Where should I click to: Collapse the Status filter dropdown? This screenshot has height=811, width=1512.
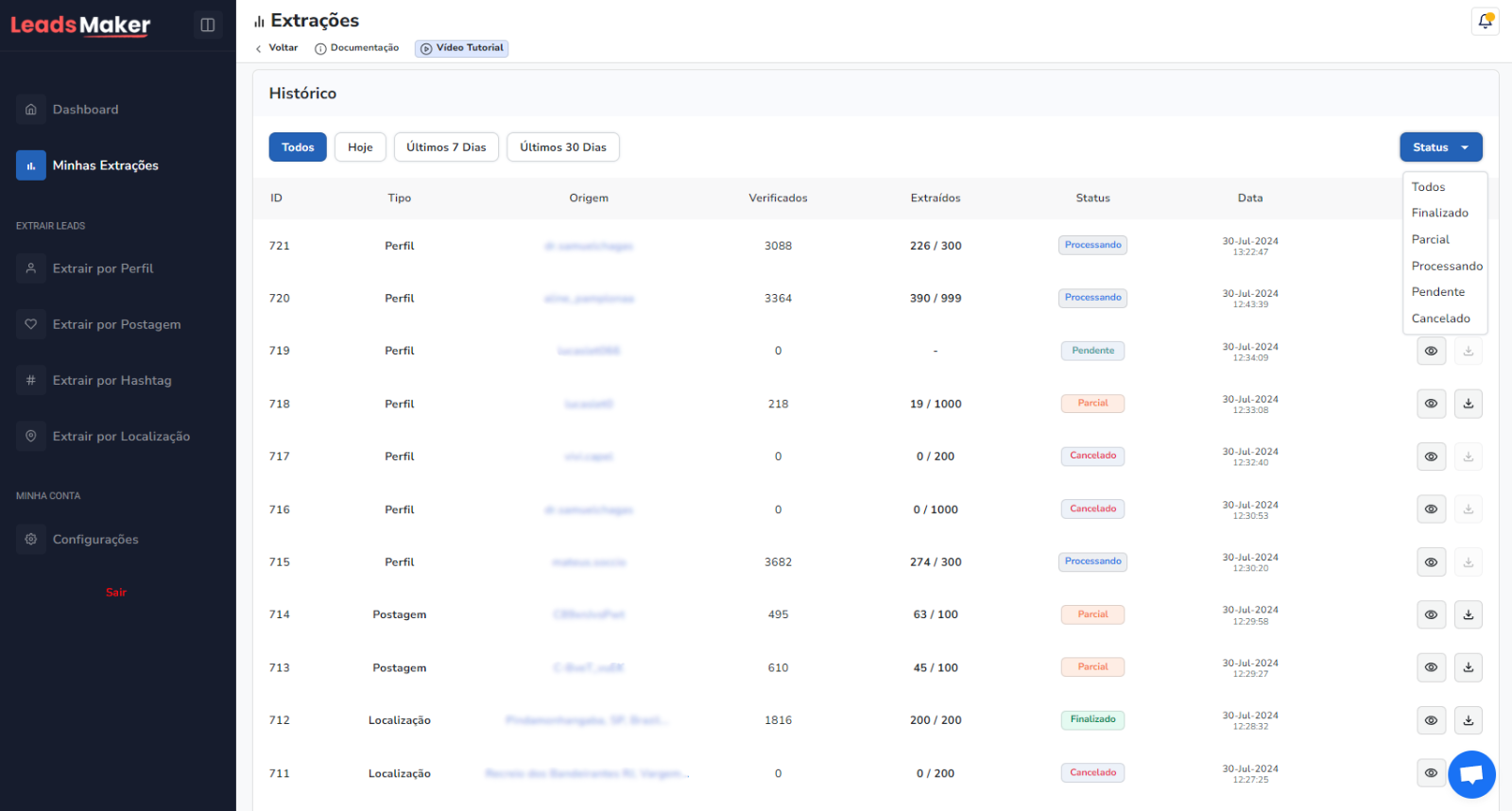click(x=1441, y=147)
